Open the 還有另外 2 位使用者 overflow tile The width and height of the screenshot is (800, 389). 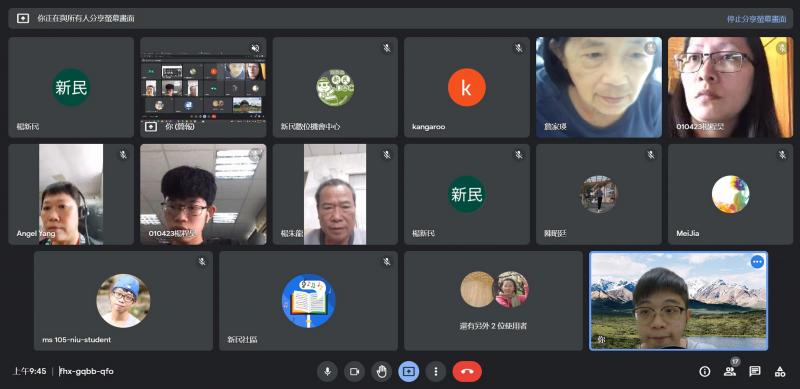tap(493, 301)
